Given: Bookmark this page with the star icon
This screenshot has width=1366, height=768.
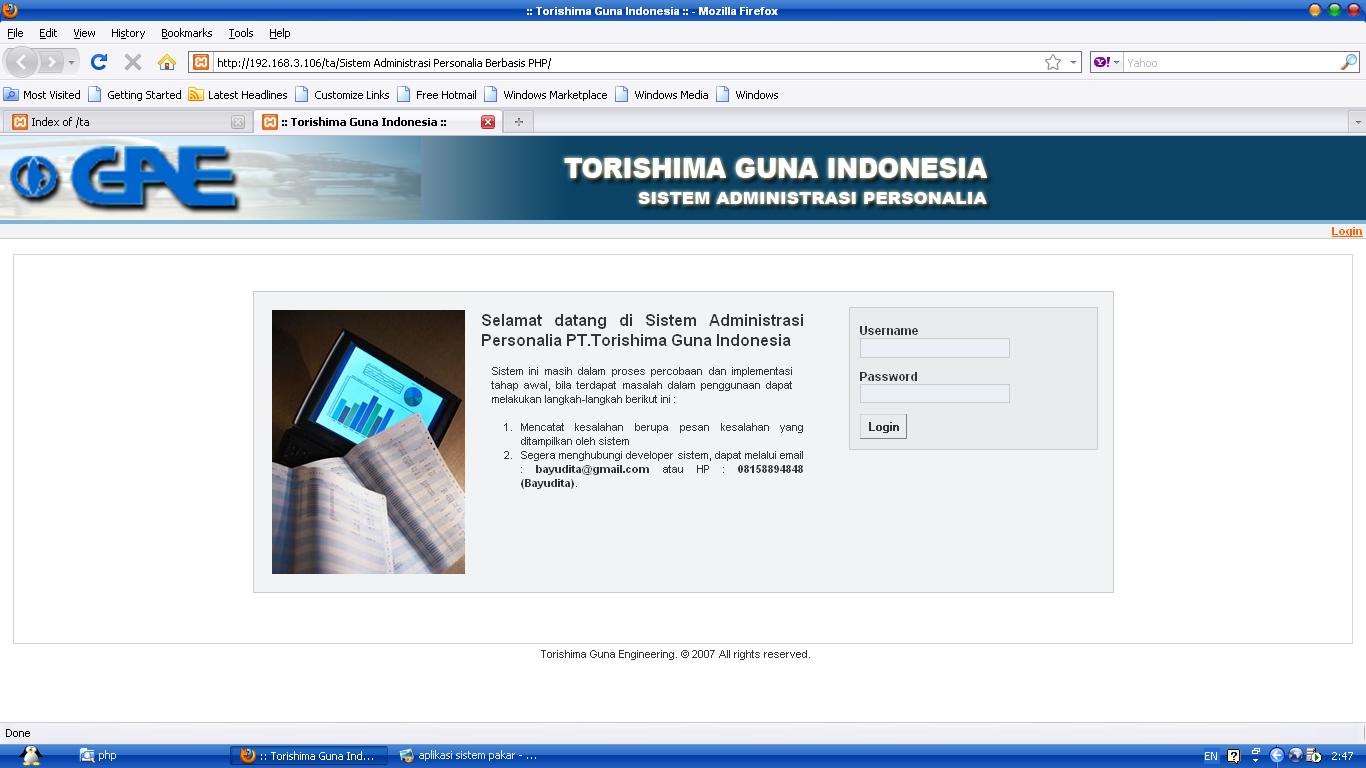Looking at the screenshot, I should click(x=1052, y=62).
